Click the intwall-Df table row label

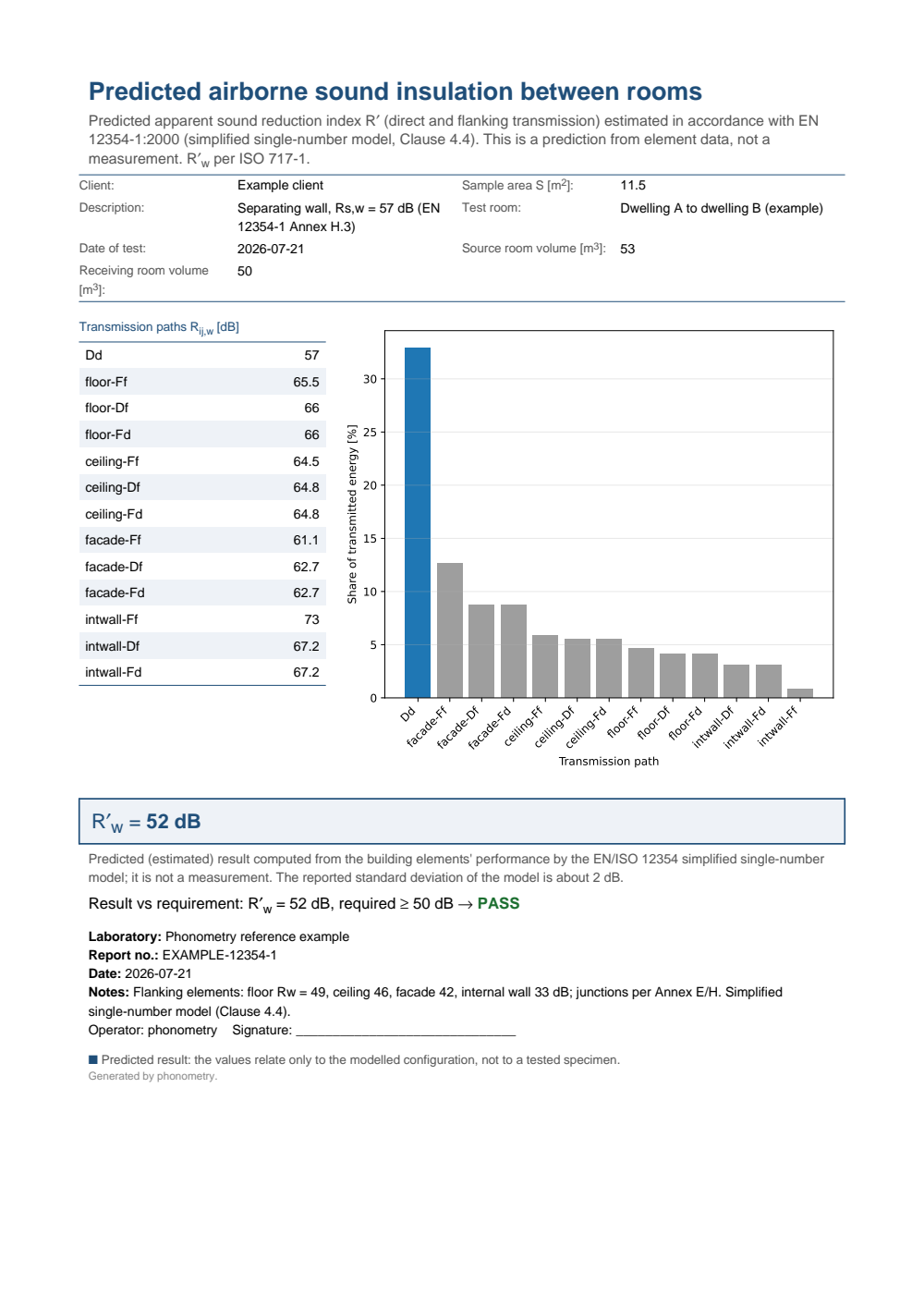tap(112, 646)
